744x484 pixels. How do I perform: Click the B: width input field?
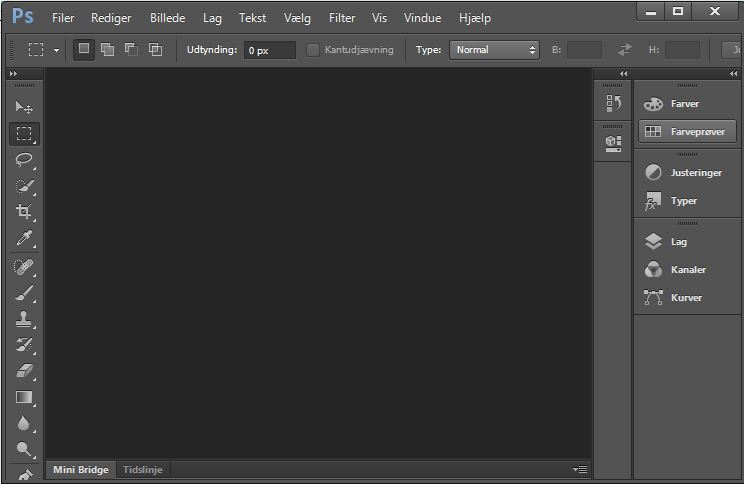(x=584, y=50)
